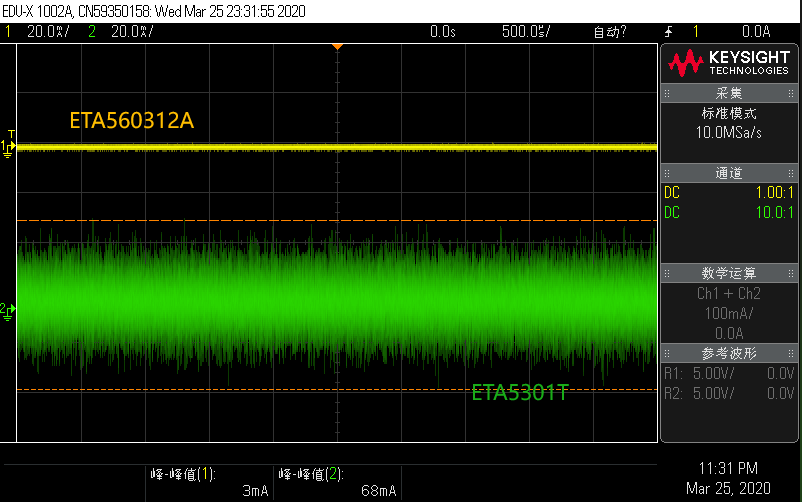Click the orange trigger position triangle
The image size is (802, 502).
click(x=337, y=46)
